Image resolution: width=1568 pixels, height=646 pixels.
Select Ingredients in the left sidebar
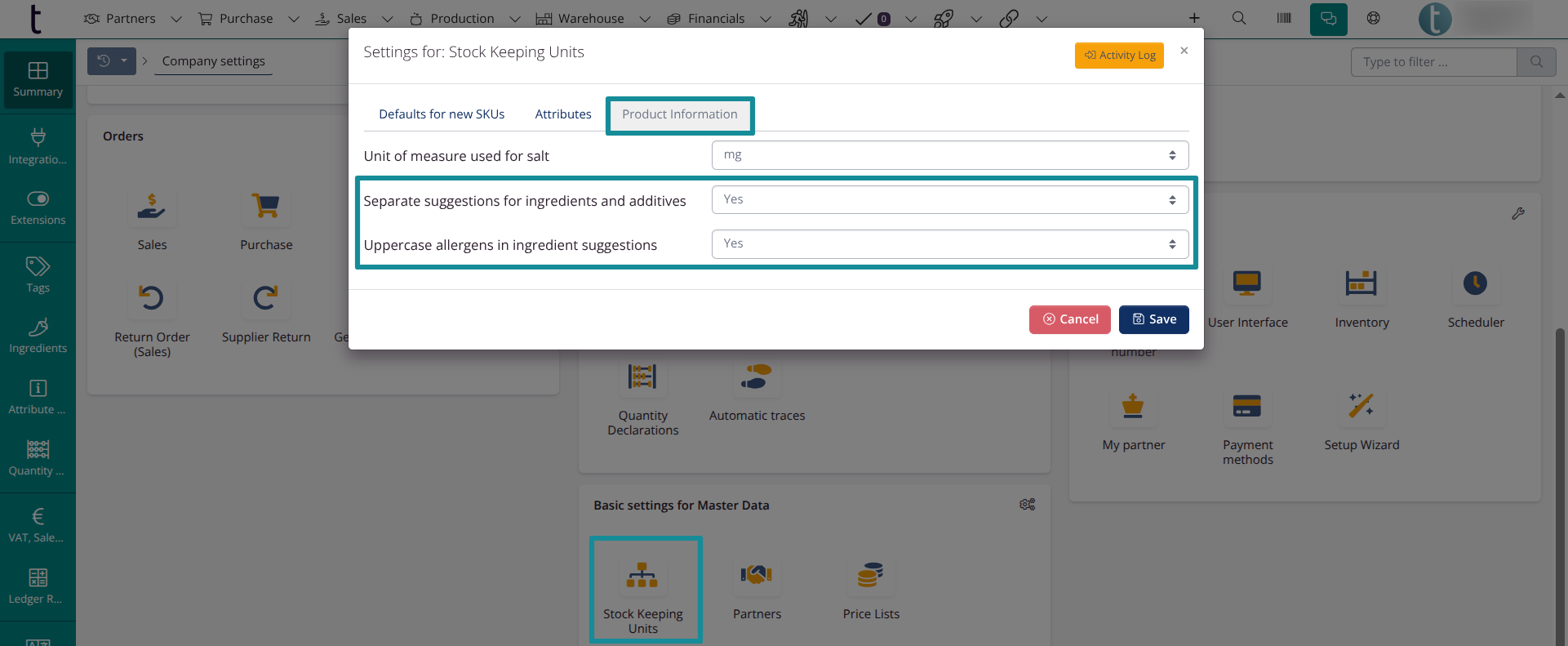(x=38, y=336)
